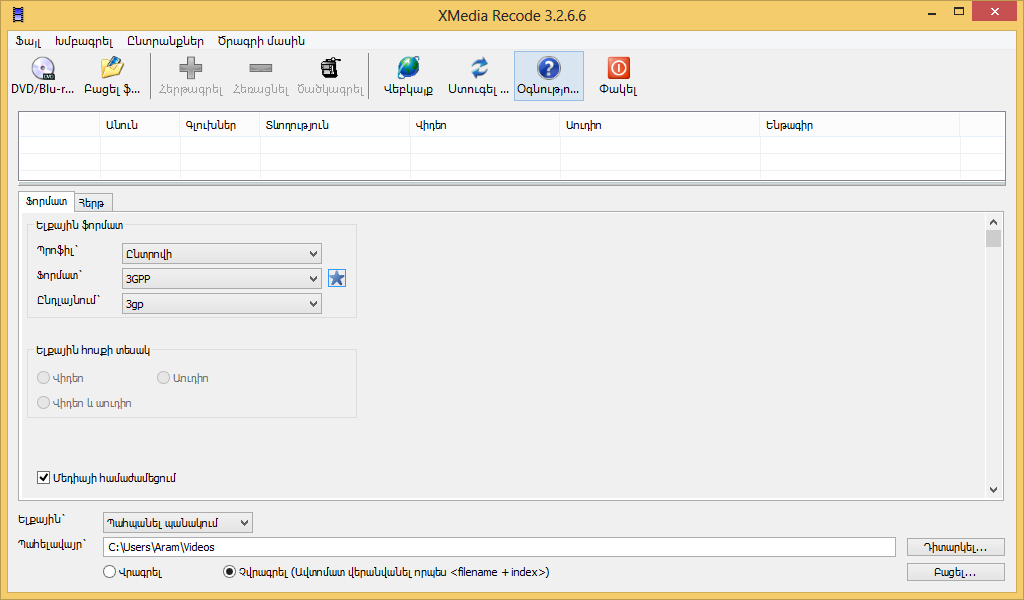The width and height of the screenshot is (1024, 600).
Task: Click the Վիդեո column header
Action: pyautogui.click(x=485, y=125)
